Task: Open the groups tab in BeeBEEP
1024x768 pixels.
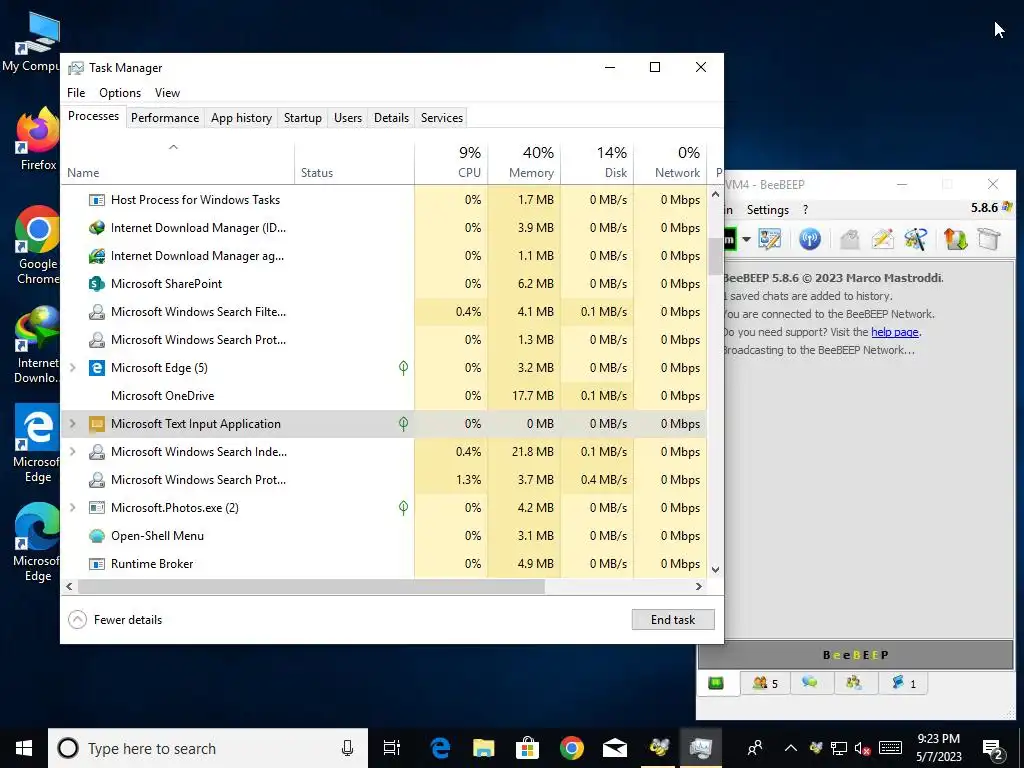Action: (x=854, y=683)
